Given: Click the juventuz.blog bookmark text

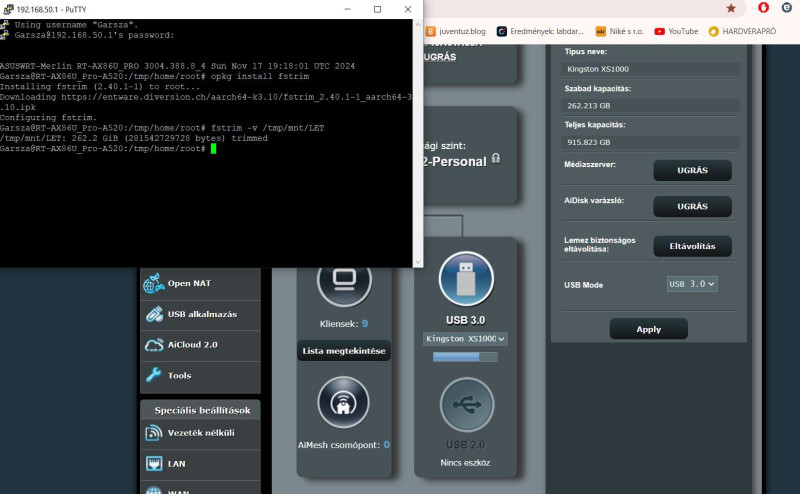Looking at the screenshot, I should tap(462, 31).
